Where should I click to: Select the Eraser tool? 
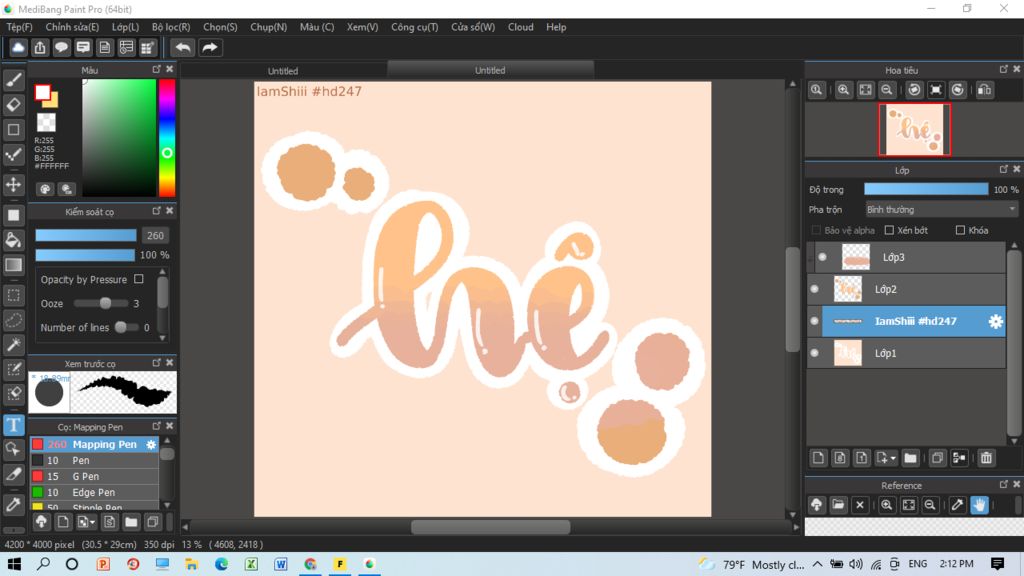pos(13,104)
